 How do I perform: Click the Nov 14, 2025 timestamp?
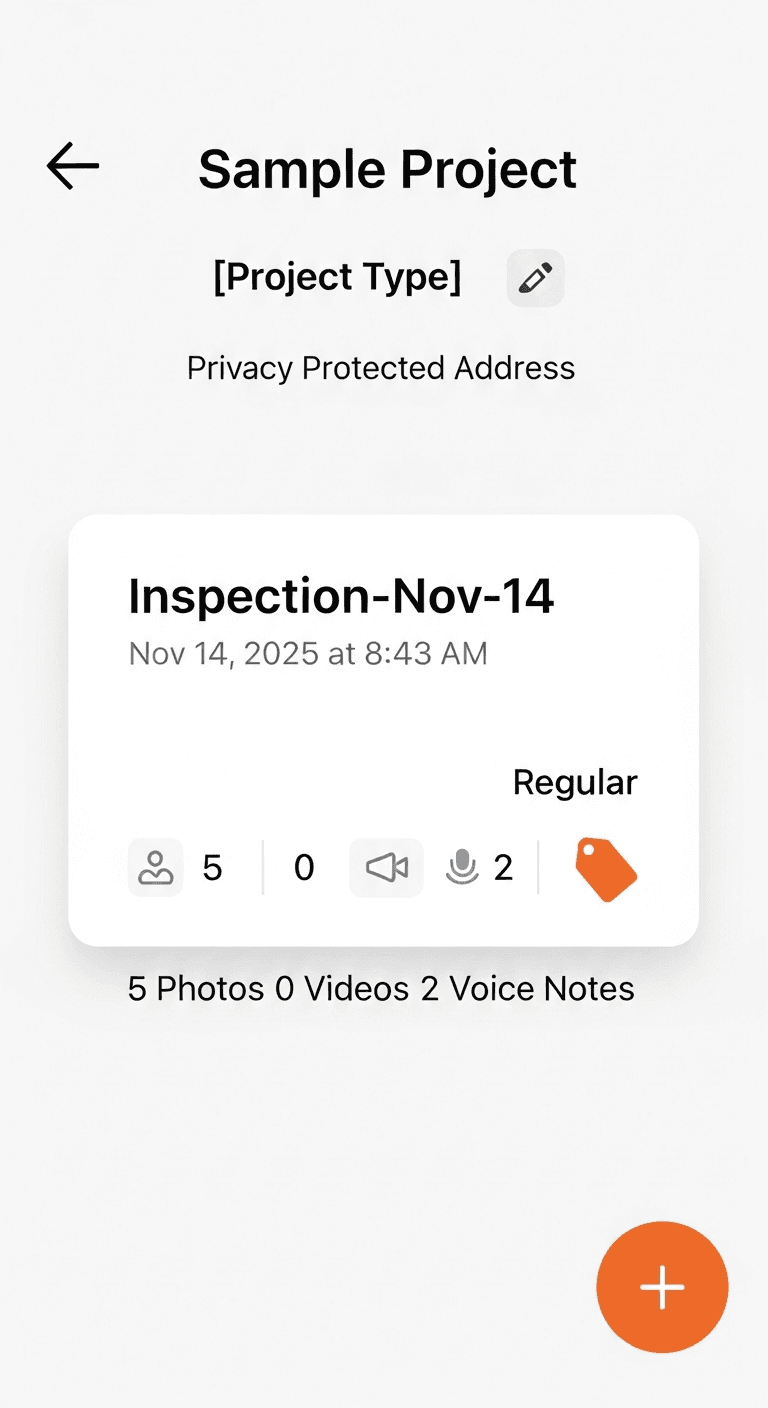(307, 653)
